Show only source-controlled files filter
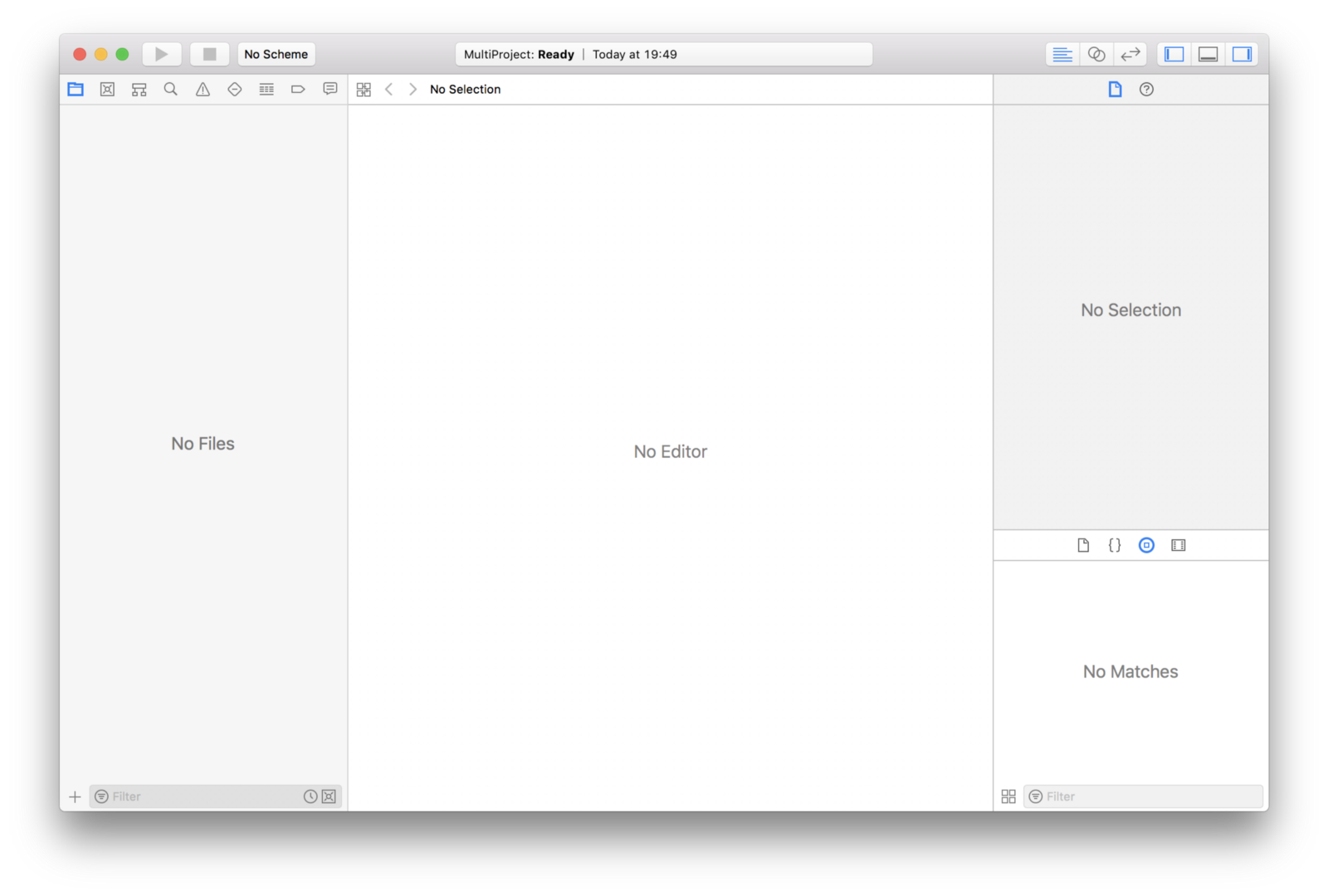The height and width of the screenshot is (896, 1328). tap(330, 796)
